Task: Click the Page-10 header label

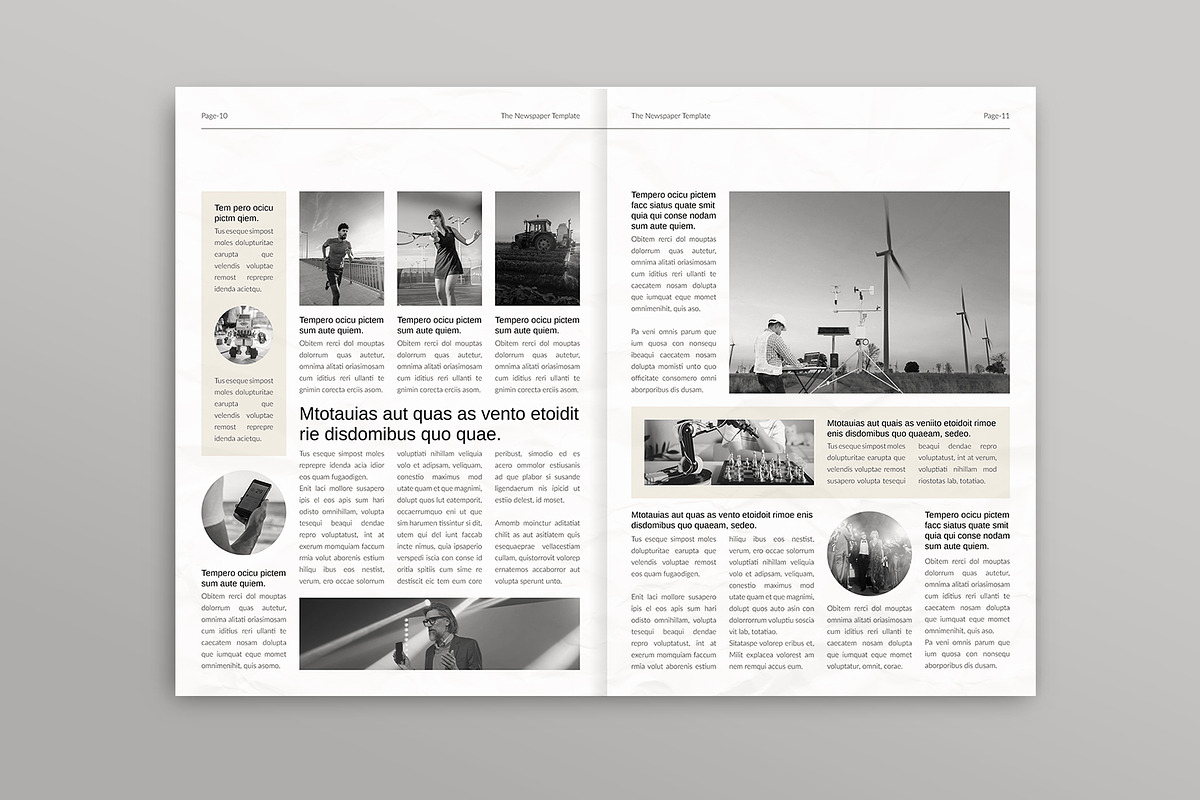Action: (214, 116)
